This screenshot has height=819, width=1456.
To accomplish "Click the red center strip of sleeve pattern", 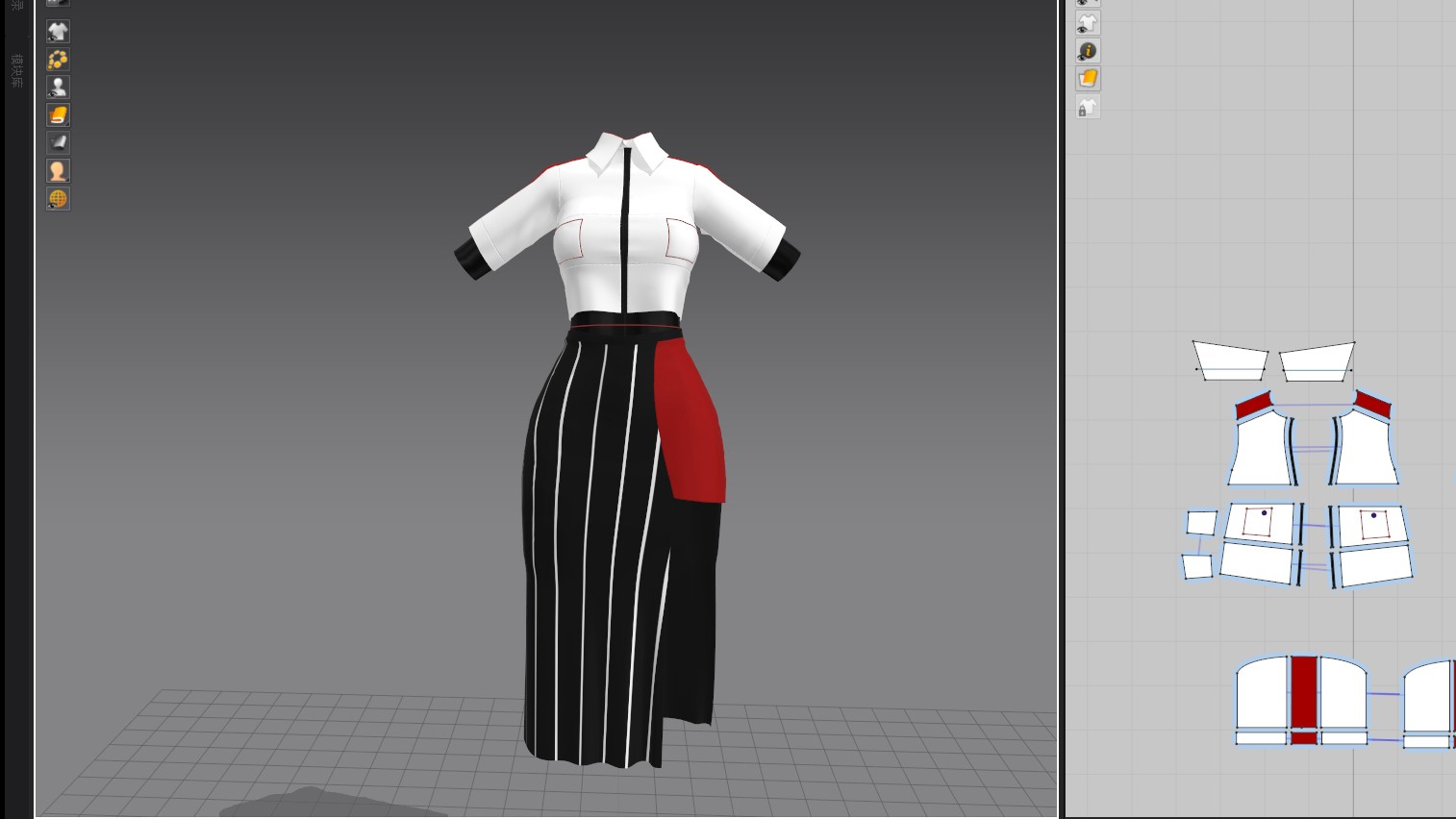I will pos(1303,692).
